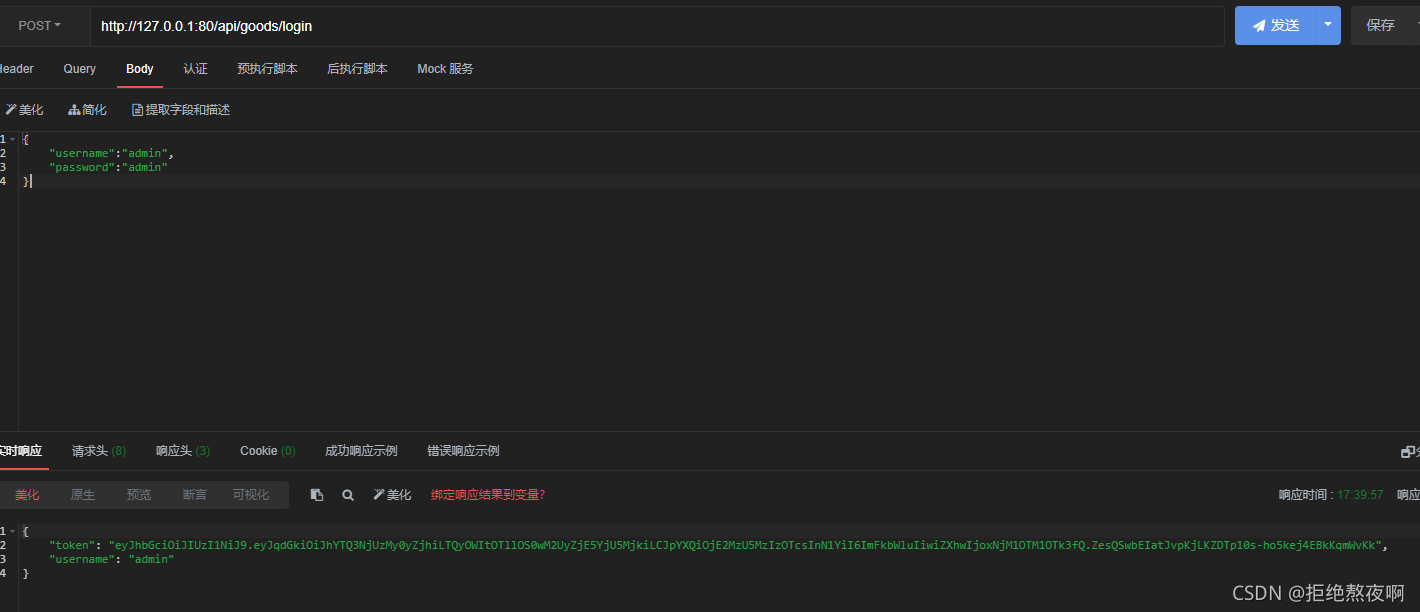Open the 预执行脚本 tab
Screen dimensions: 1420x612
[x=267, y=69]
